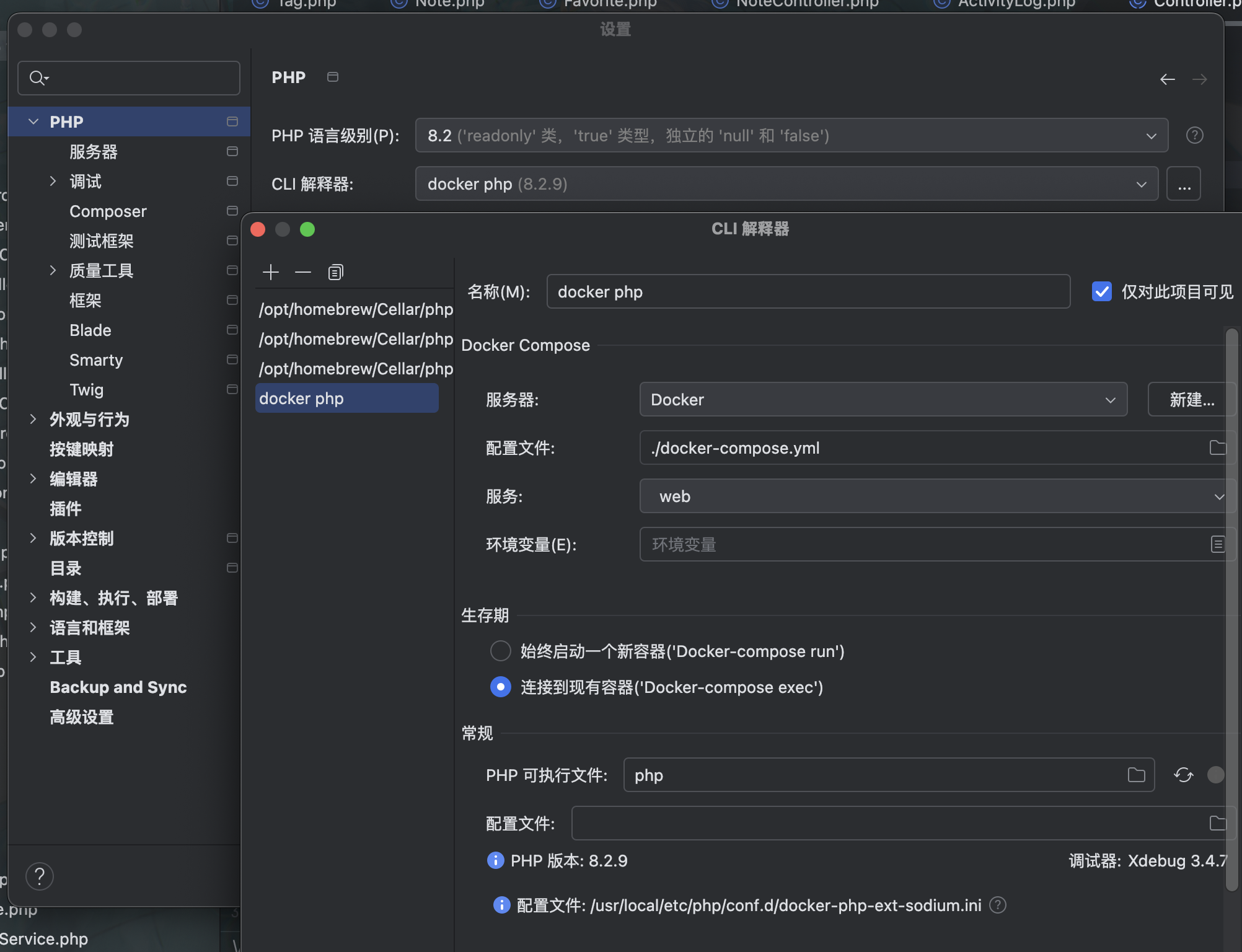Click the remove interpreter minus icon
The image size is (1242, 952).
pos(303,272)
